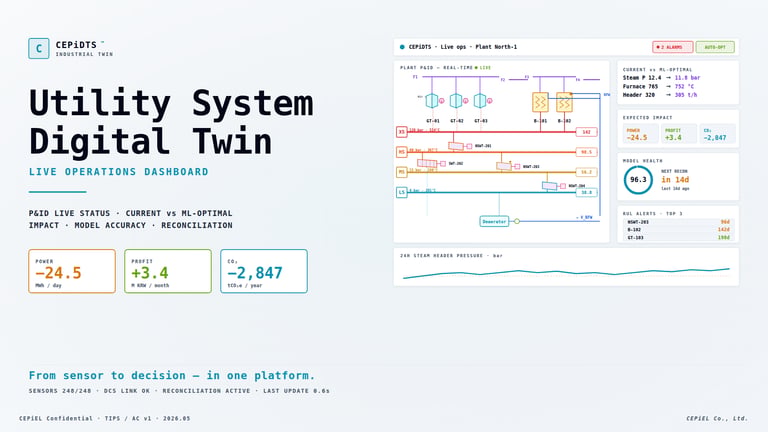768x432 pixels.
Task: Click the B-101 boiler symbol
Action: point(540,102)
